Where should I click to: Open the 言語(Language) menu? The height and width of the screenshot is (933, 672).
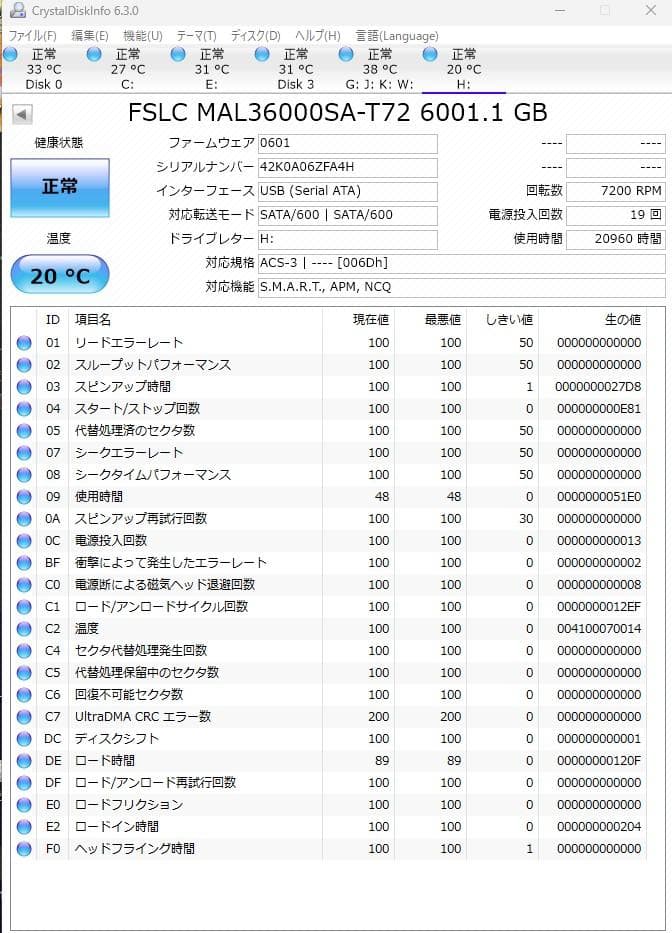tap(397, 36)
